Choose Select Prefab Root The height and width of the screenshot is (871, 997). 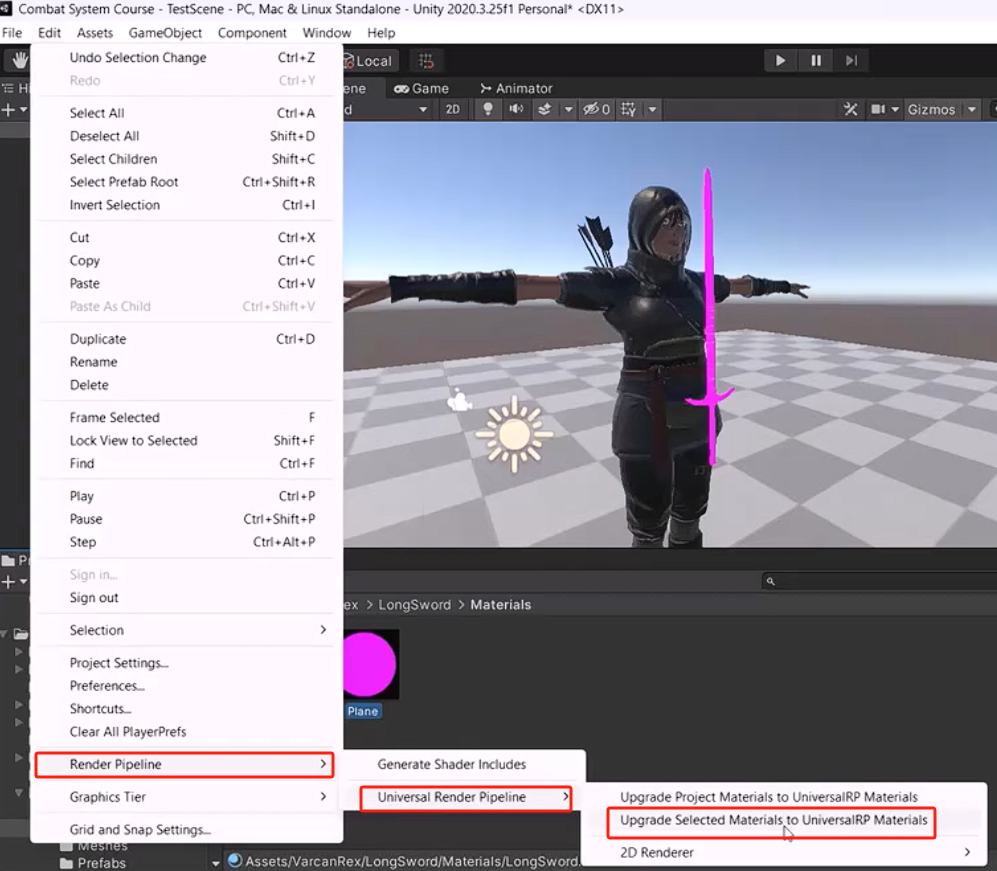[184, 181]
